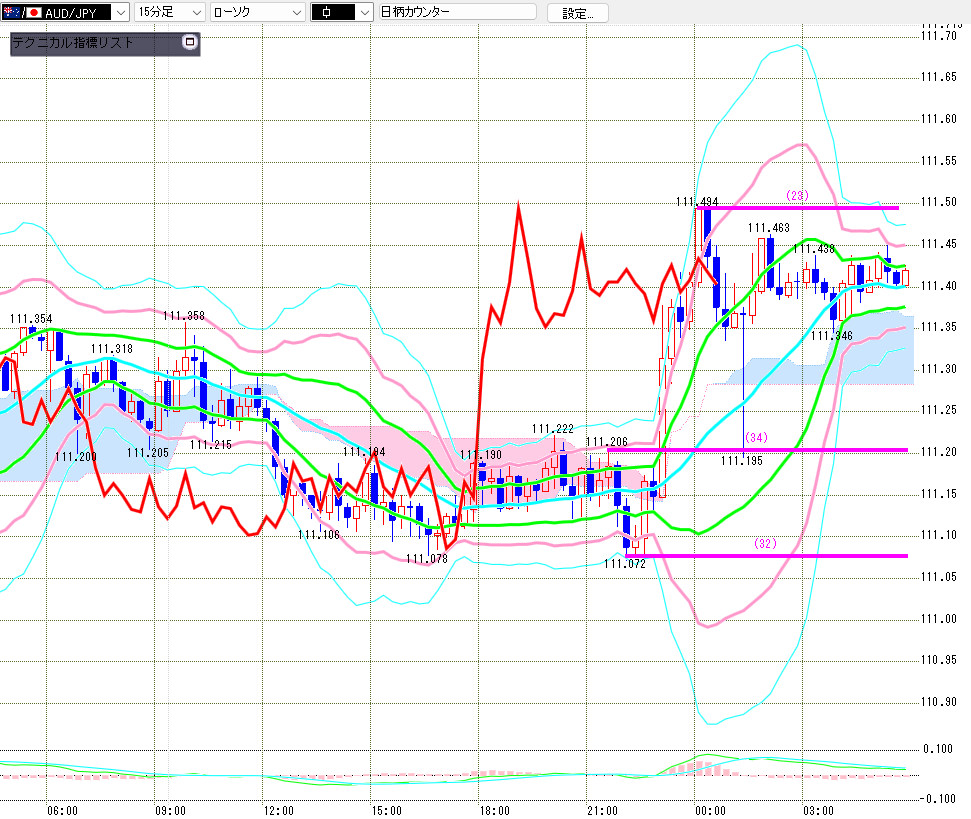
Task: Click the 09:00 time axis label
Action: tap(170, 810)
